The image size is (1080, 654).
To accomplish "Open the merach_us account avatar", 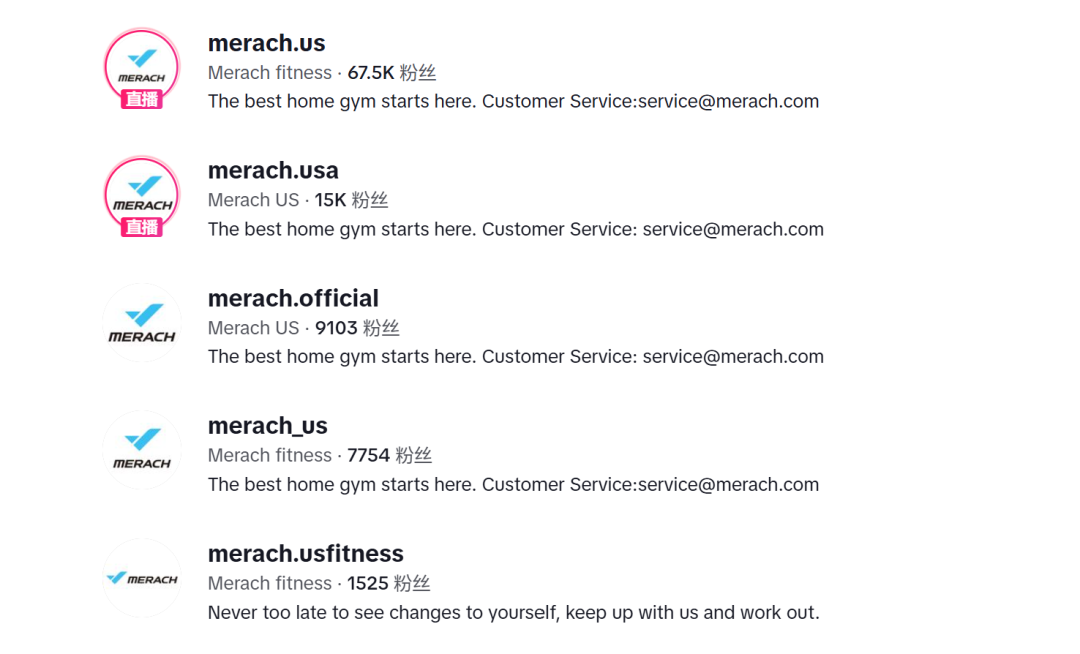I will (141, 449).
